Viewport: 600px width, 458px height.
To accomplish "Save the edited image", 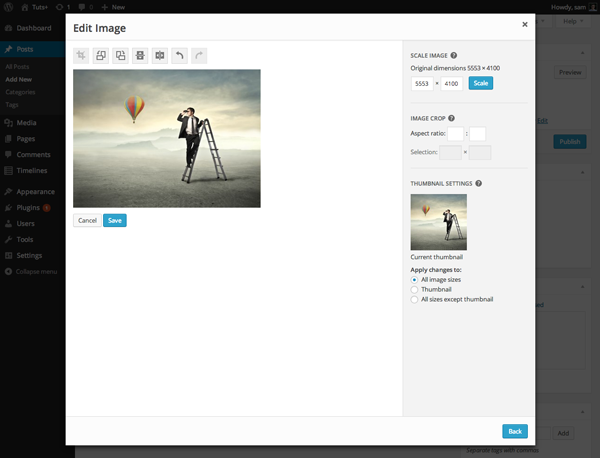I will 115,220.
